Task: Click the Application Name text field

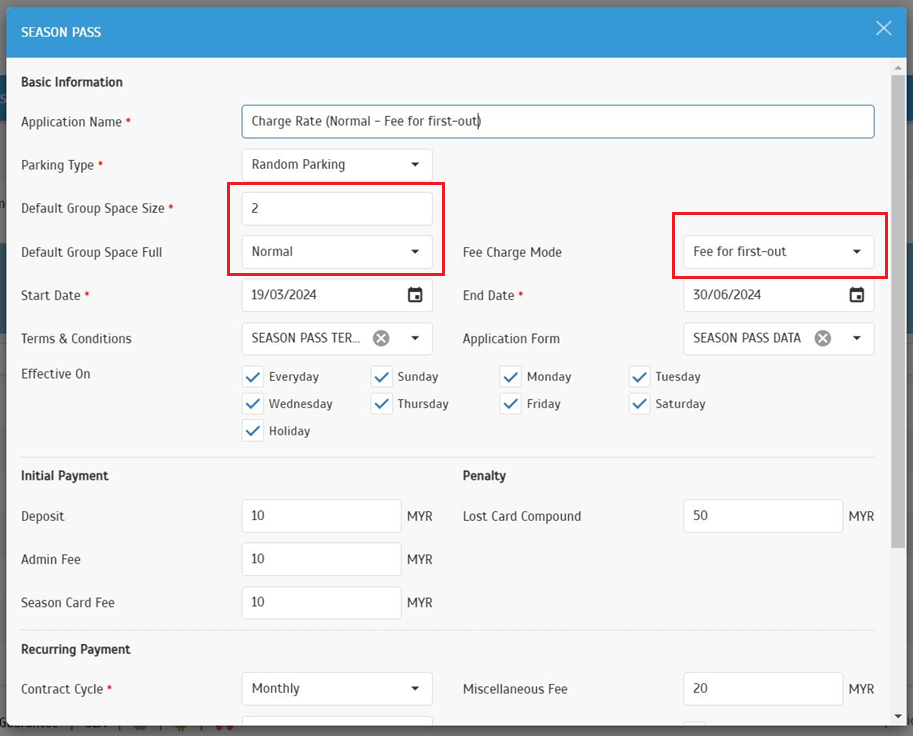Action: click(x=557, y=122)
